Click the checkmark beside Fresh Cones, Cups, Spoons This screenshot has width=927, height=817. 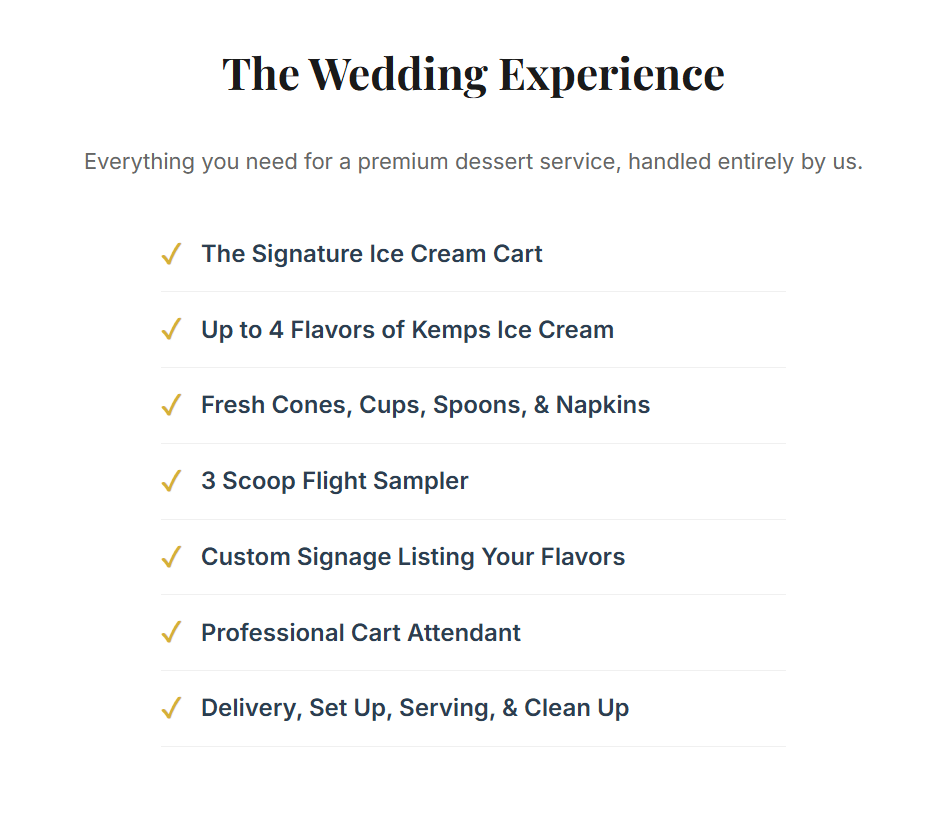(x=170, y=405)
